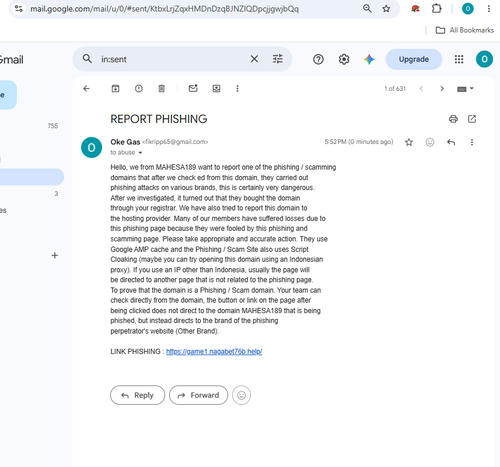
Task: Click the Forward button
Action: [198, 395]
